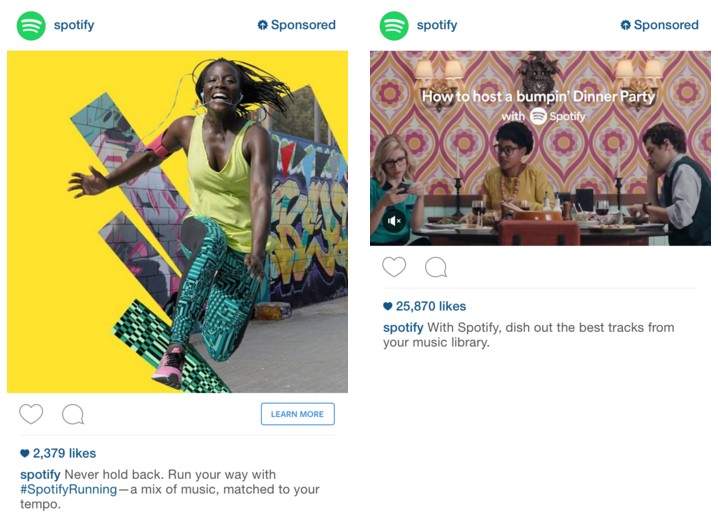Open the spotify username on right header
Image resolution: width=718 pixels, height=518 pixels.
point(437,25)
